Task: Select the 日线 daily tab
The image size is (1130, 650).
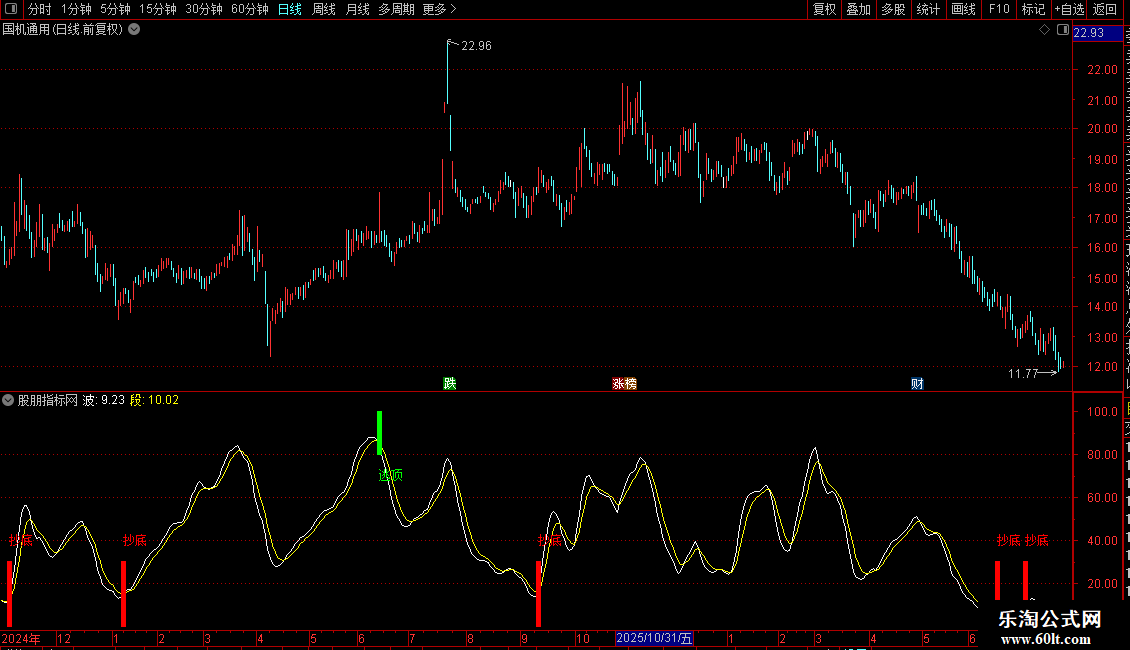Action: point(290,9)
